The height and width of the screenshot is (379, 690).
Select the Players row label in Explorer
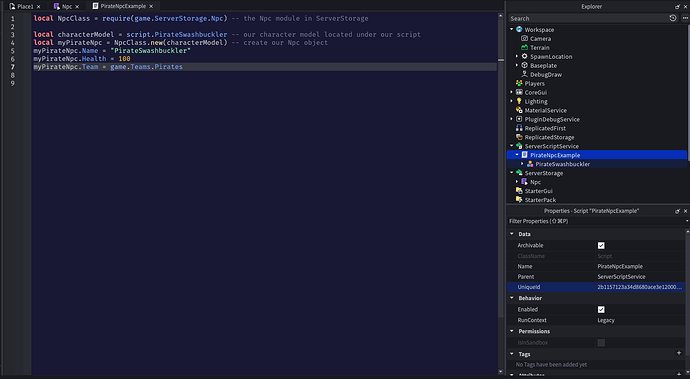pyautogui.click(x=535, y=84)
